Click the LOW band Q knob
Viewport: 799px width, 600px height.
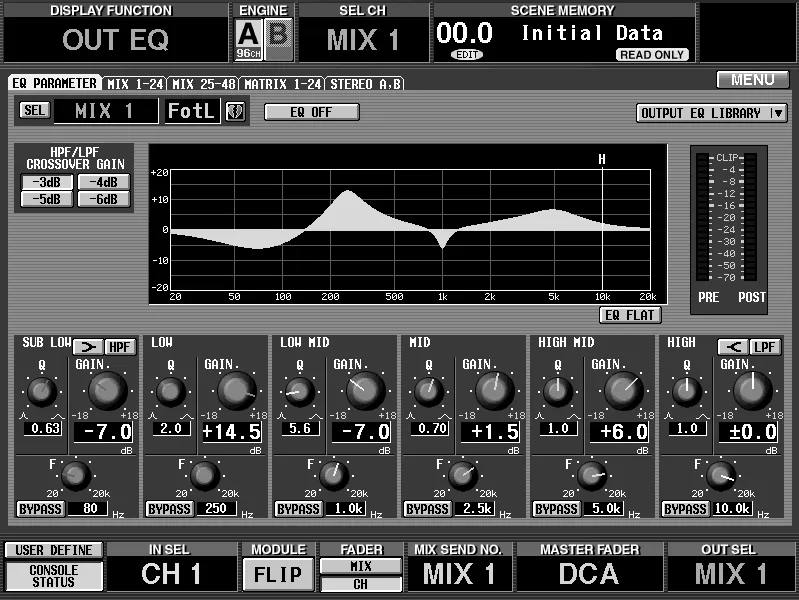tap(171, 392)
